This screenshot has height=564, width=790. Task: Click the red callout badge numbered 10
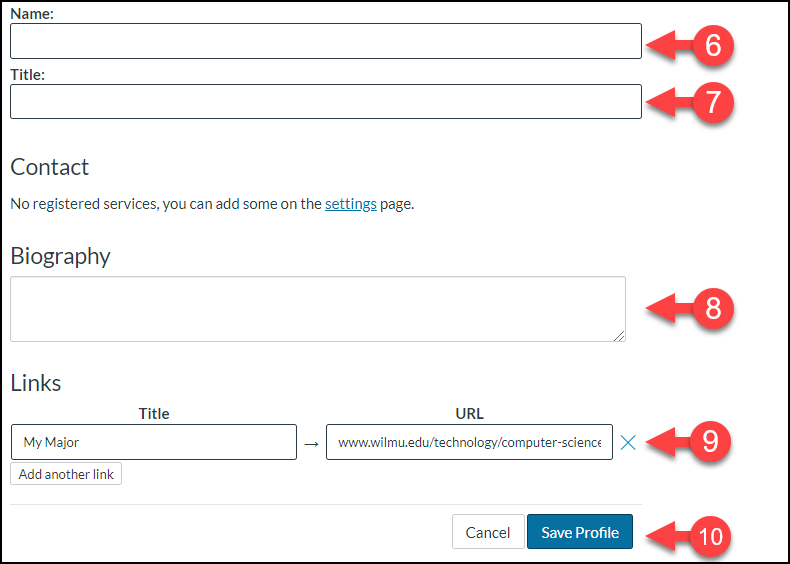point(709,535)
